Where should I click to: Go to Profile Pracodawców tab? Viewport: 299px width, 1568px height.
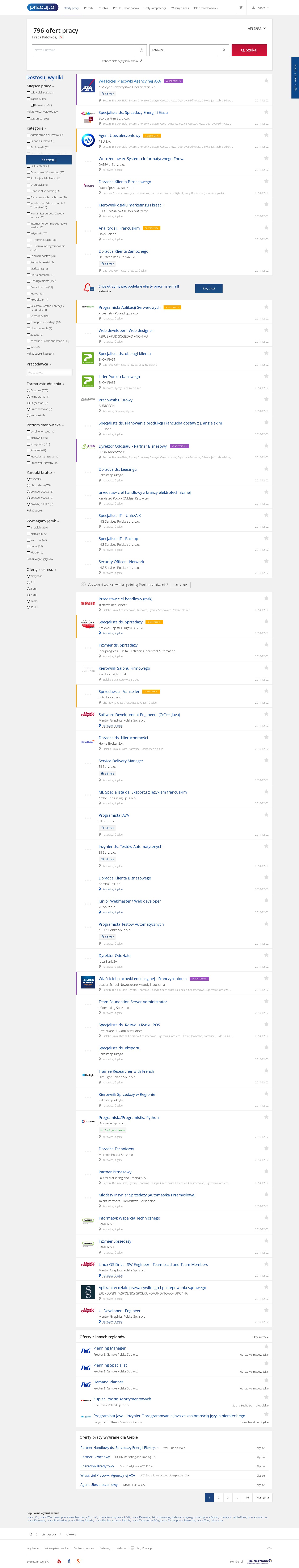pyautogui.click(x=125, y=8)
